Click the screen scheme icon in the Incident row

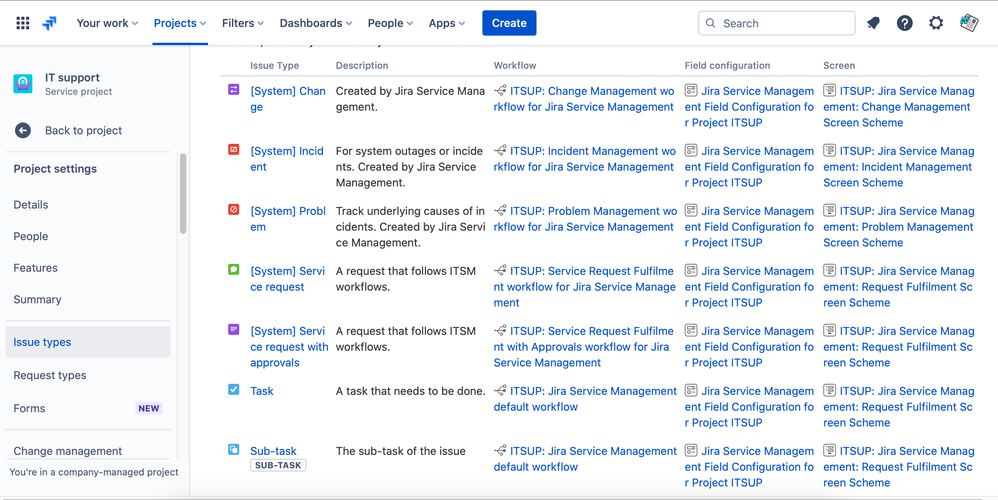(829, 150)
